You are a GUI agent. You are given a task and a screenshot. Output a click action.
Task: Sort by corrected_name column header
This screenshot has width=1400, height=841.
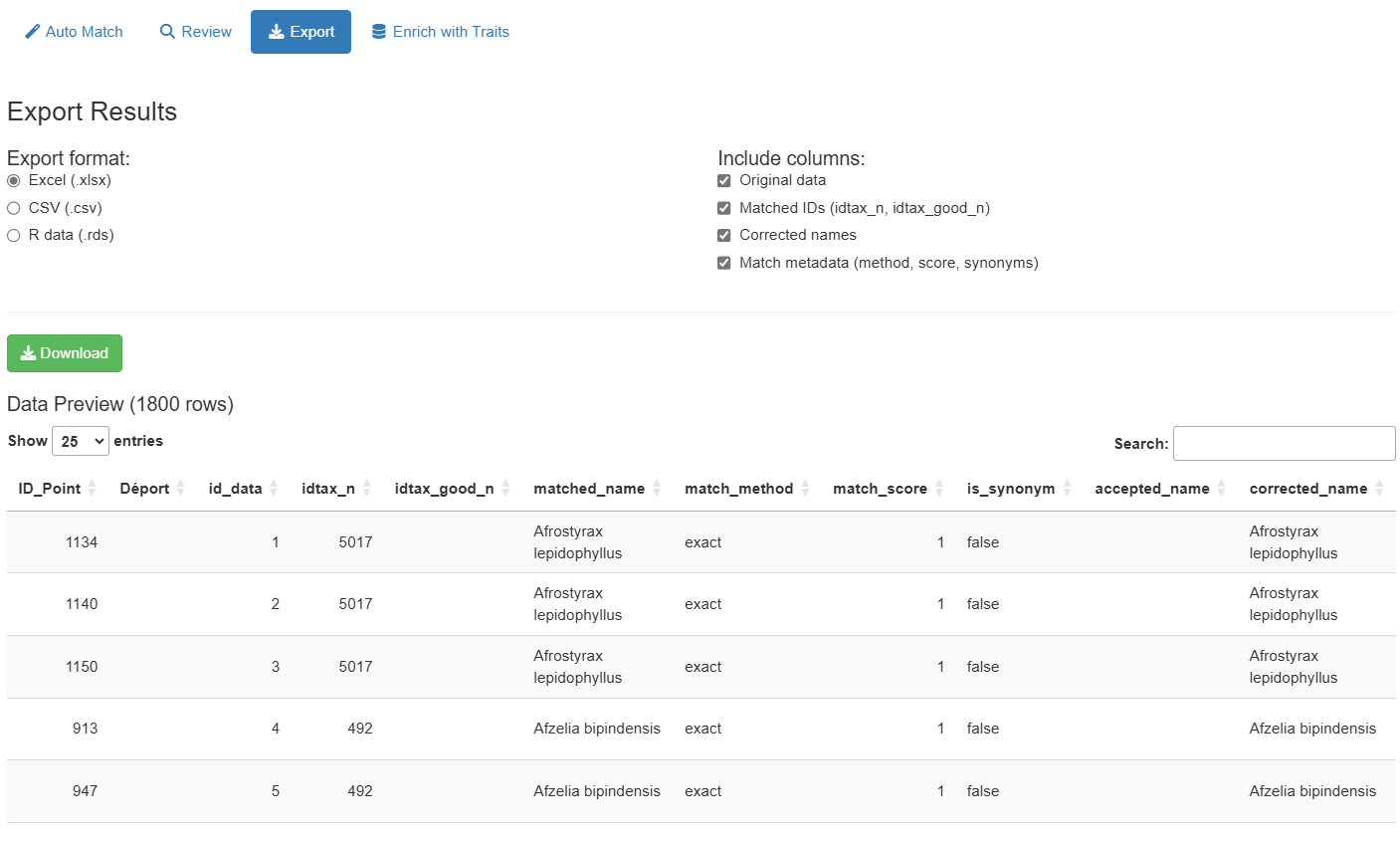1307,488
